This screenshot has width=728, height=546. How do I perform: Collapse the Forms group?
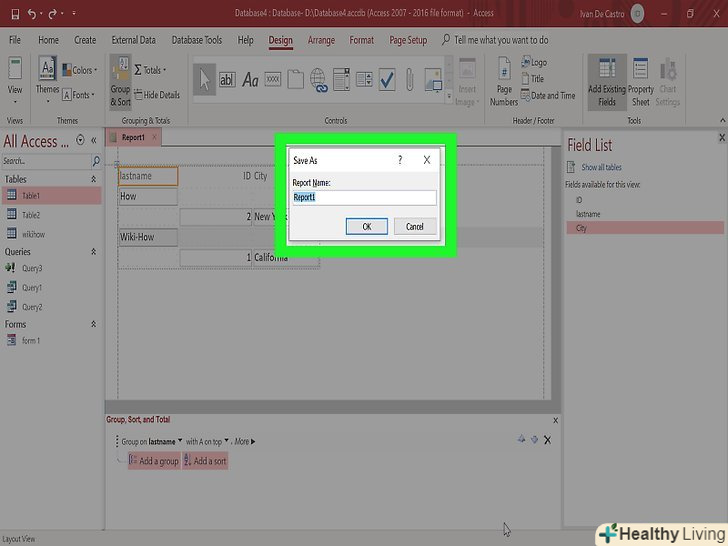pyautogui.click(x=93, y=324)
